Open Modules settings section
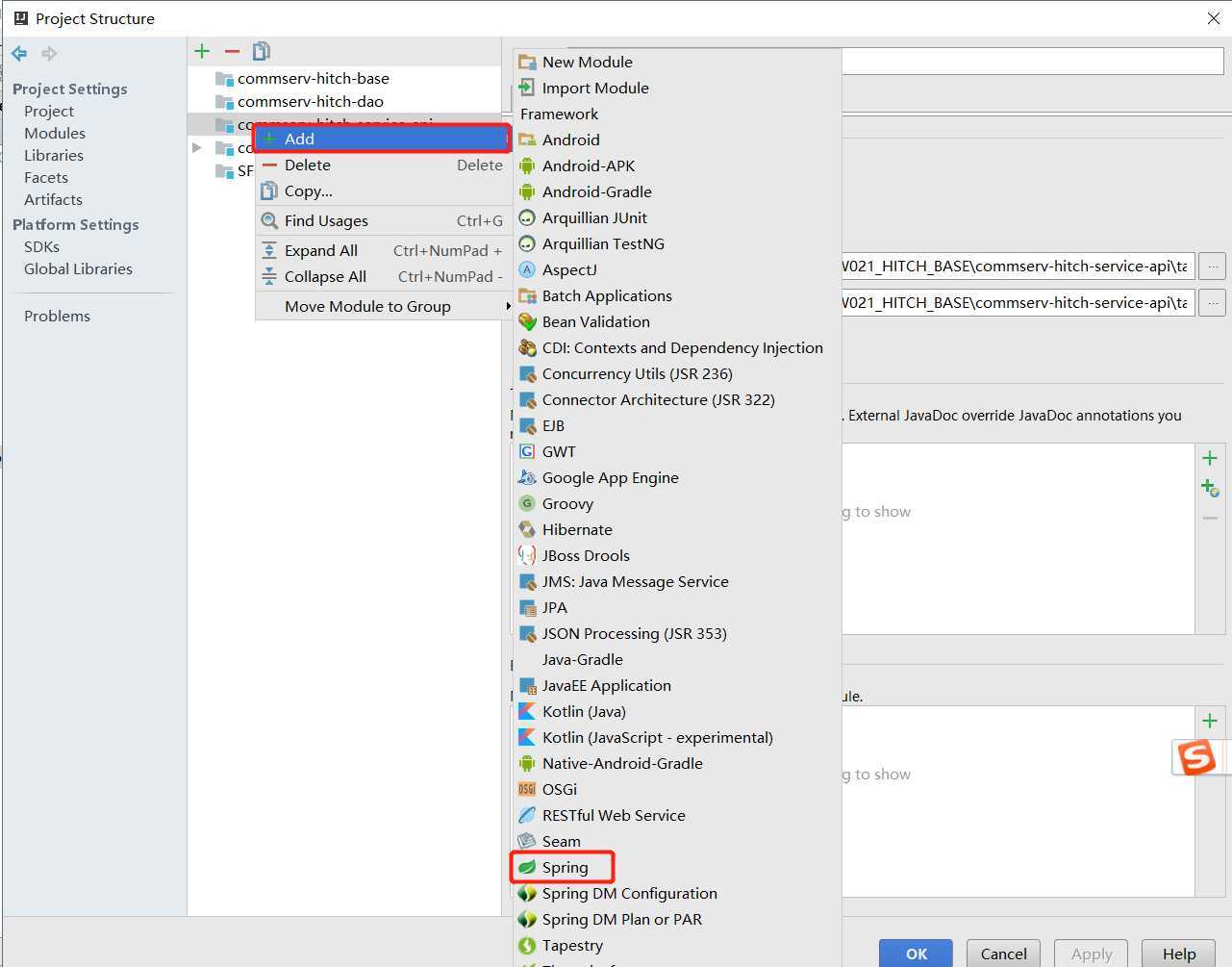Screen dimensions: 1232x967 click(x=55, y=133)
